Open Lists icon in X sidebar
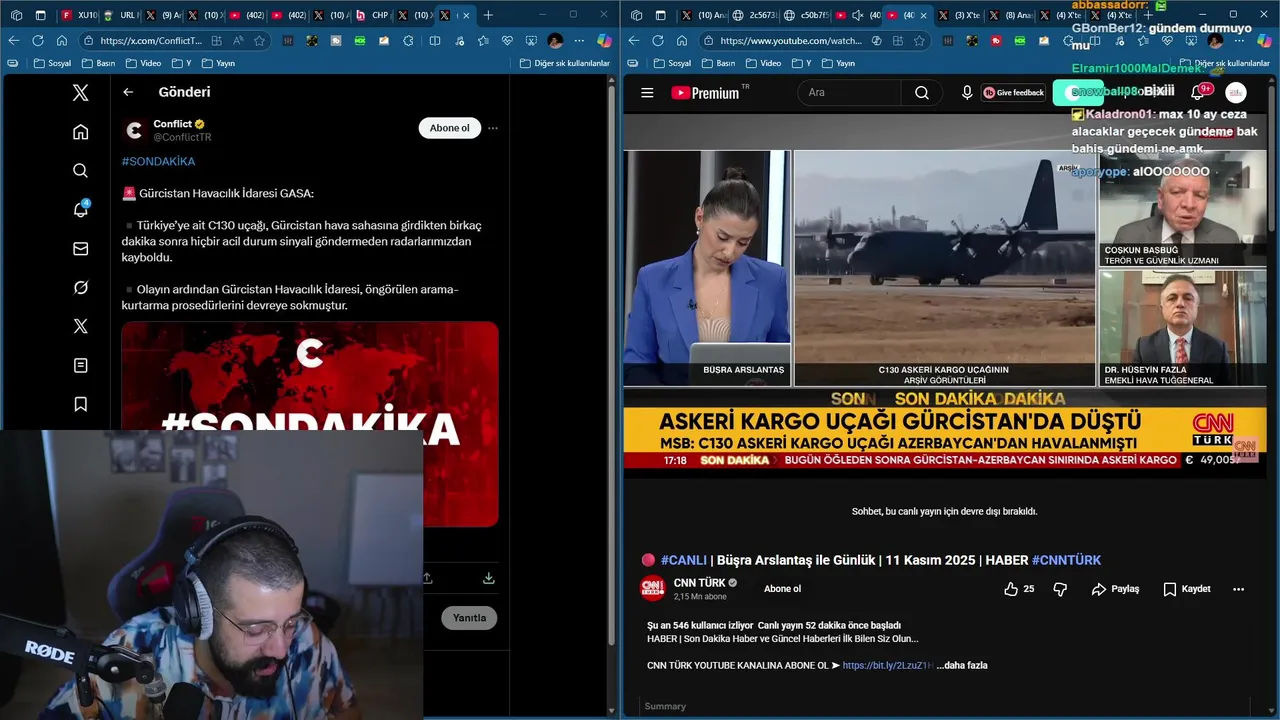1280x720 pixels. 81,365
